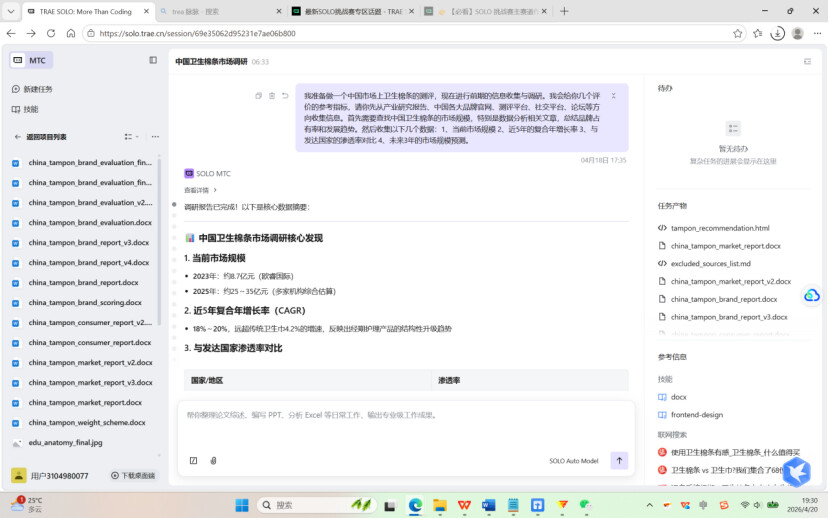Bookmark this page with the star icon
The image size is (829, 518).
pos(738,33)
